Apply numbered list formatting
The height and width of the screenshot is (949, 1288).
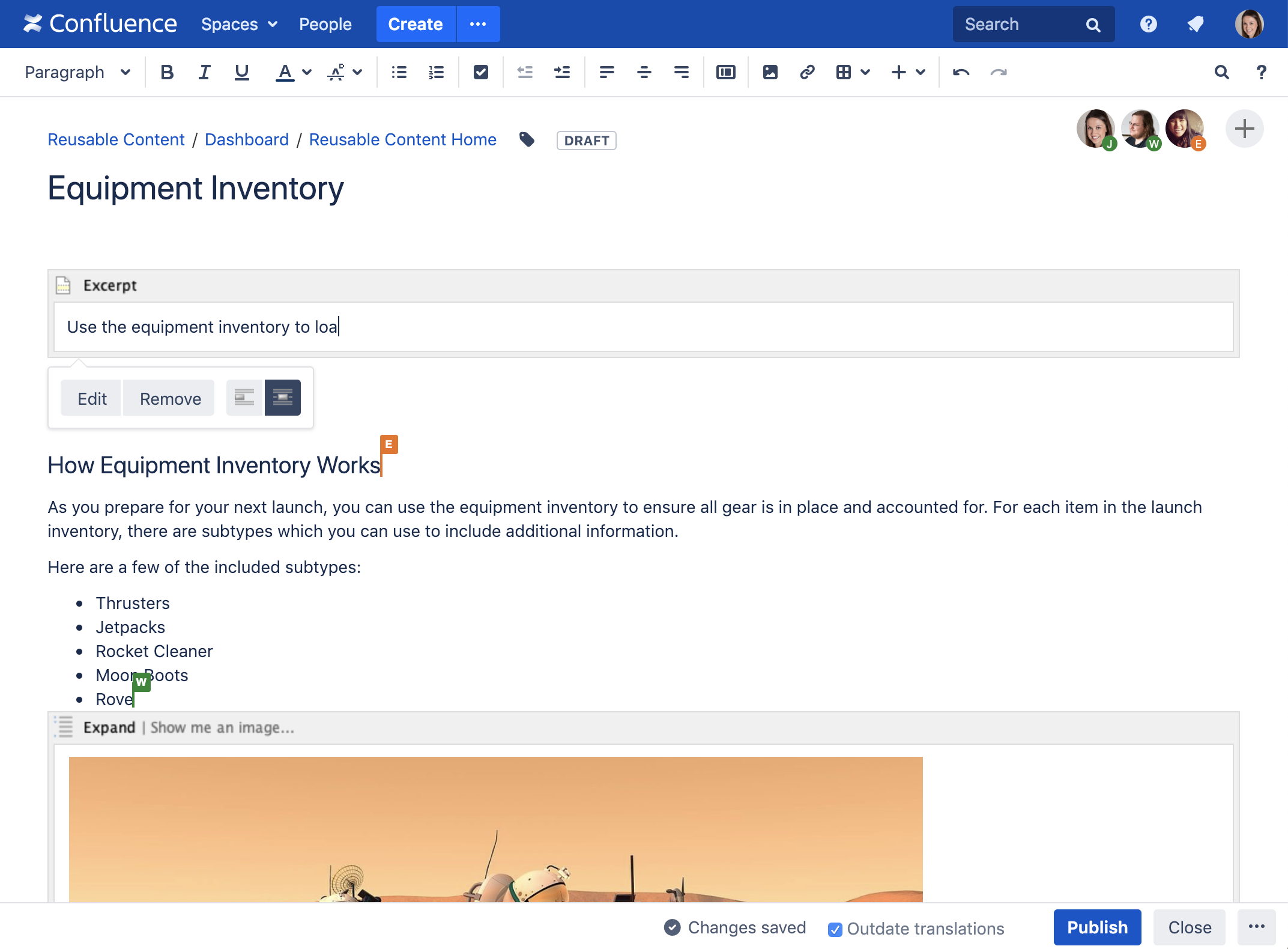pyautogui.click(x=436, y=73)
